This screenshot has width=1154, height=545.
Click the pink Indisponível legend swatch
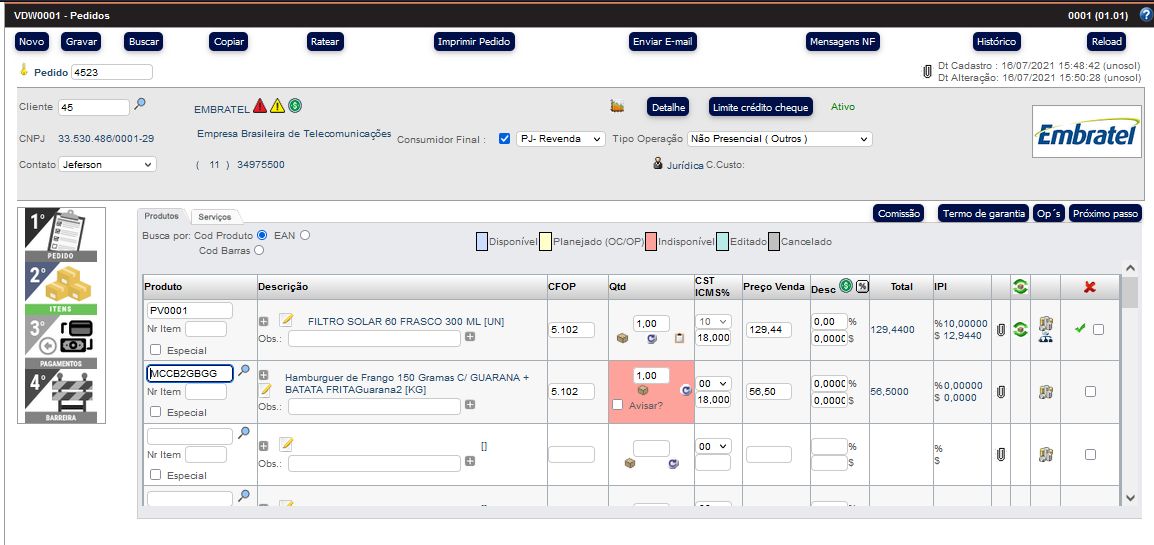pos(651,242)
